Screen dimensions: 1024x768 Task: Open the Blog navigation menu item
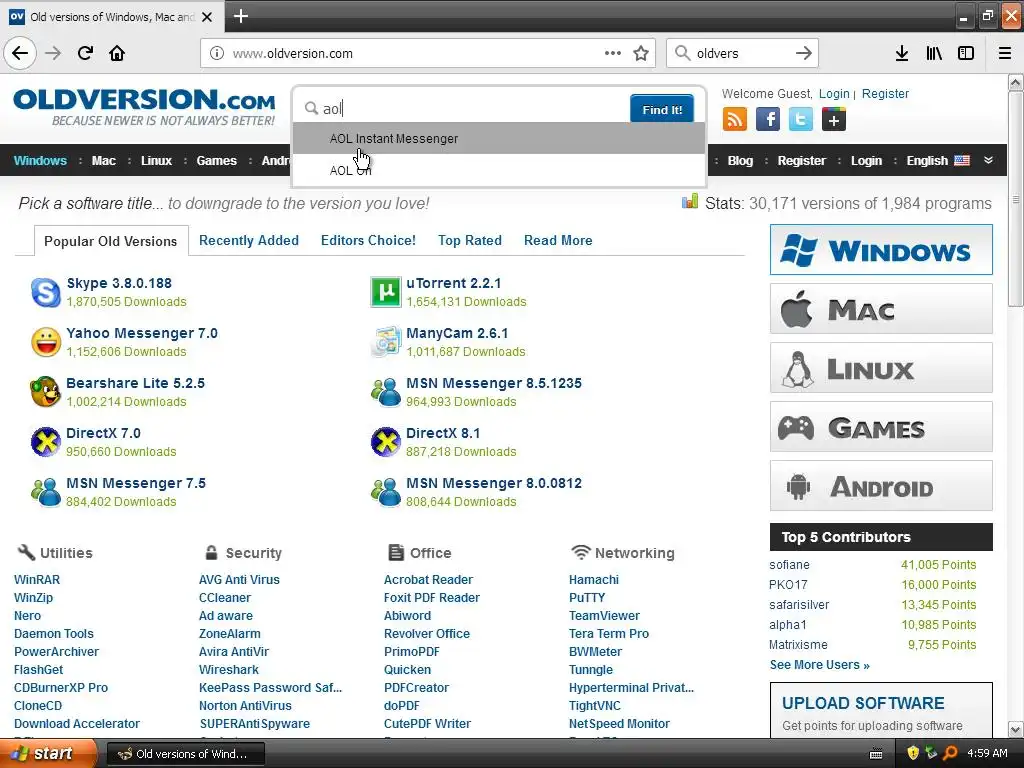pyautogui.click(x=740, y=161)
